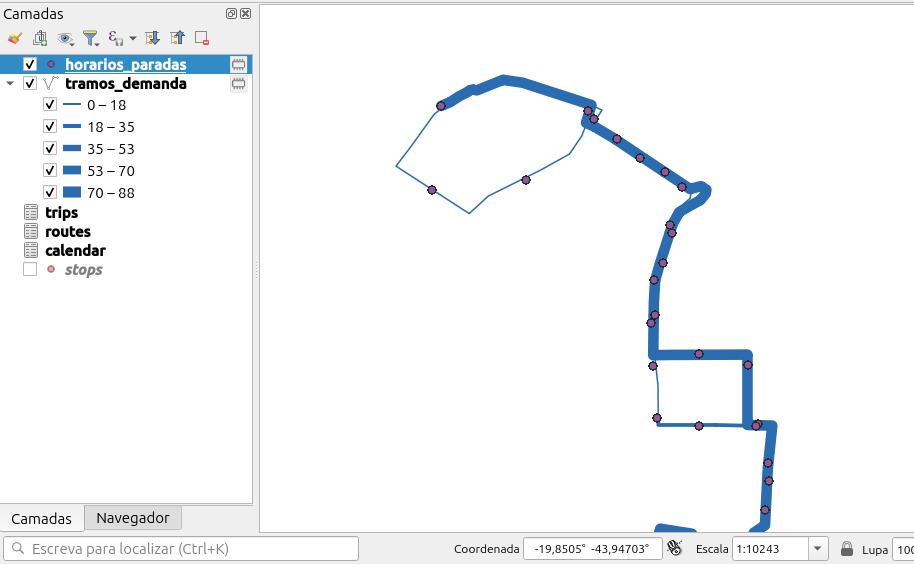Switch to the Camadas tab
The height and width of the screenshot is (564, 914).
point(41,519)
